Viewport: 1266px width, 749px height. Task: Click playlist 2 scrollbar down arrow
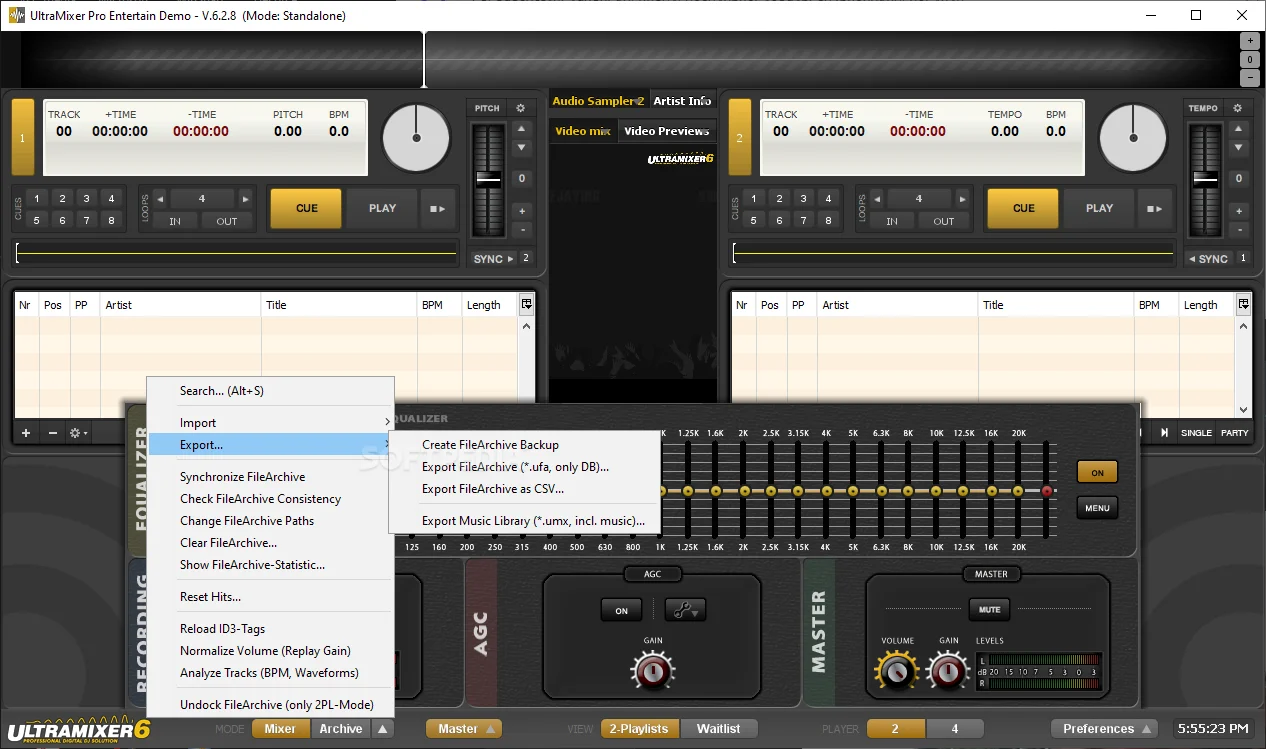coord(1244,410)
